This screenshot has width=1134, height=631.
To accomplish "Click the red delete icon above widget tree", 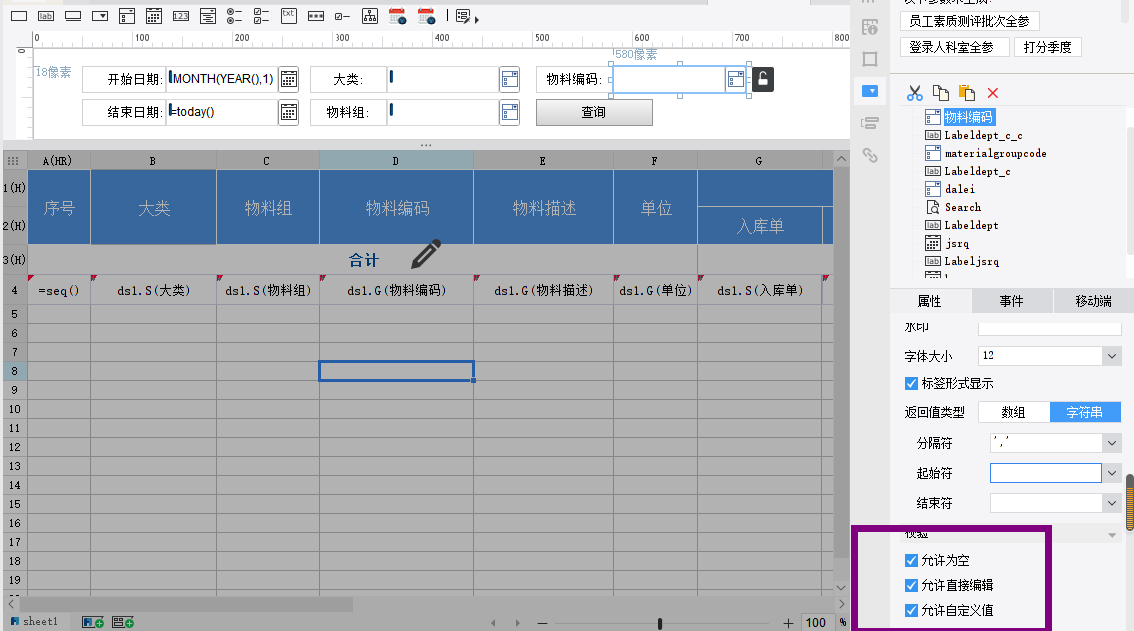I will coord(993,93).
